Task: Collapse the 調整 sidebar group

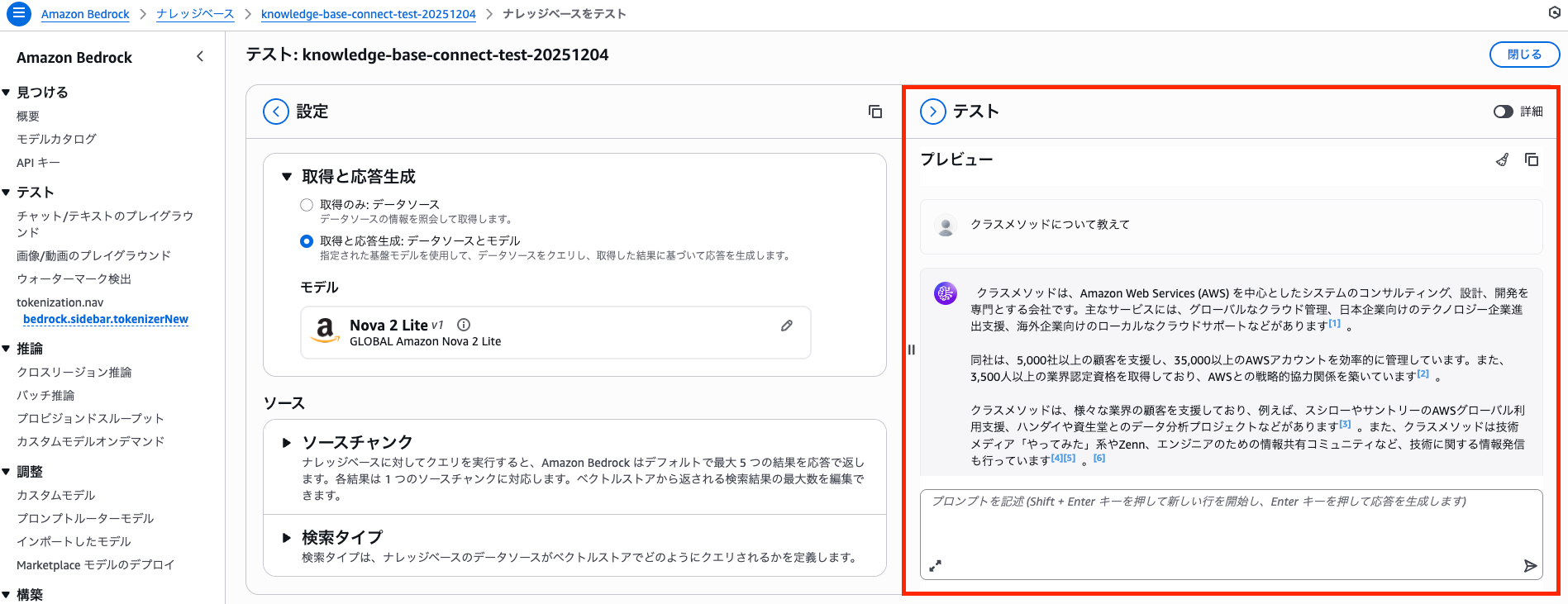Action: 7,472
